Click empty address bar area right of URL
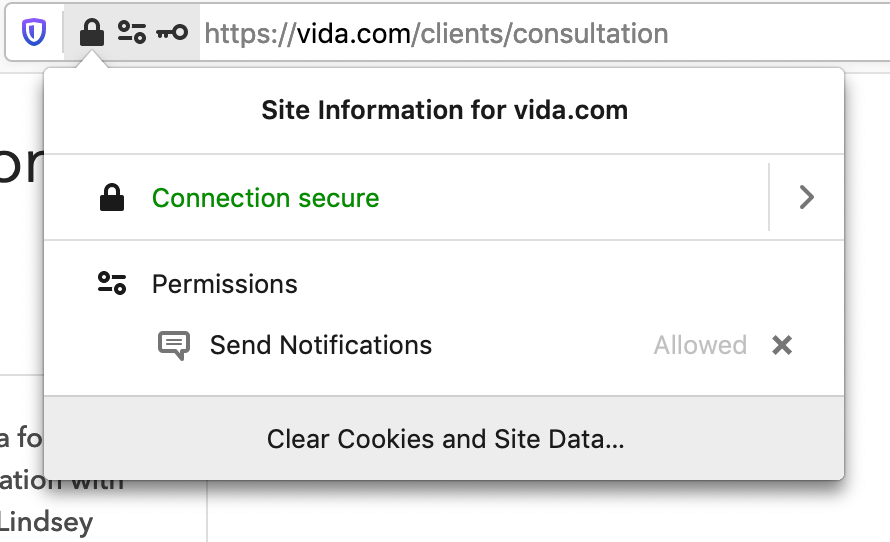Screen dimensions: 890x542 [x=778, y=33]
